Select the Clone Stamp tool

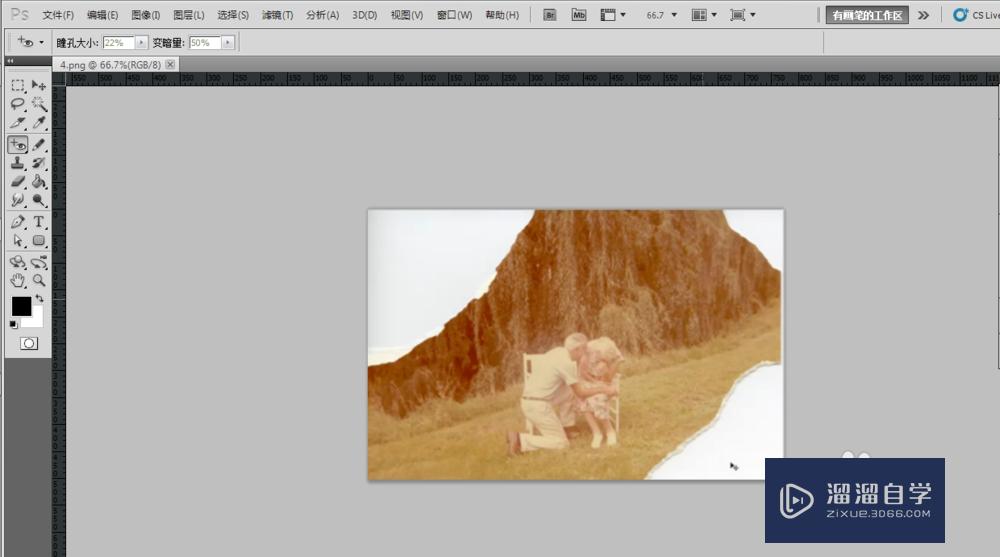click(18, 163)
